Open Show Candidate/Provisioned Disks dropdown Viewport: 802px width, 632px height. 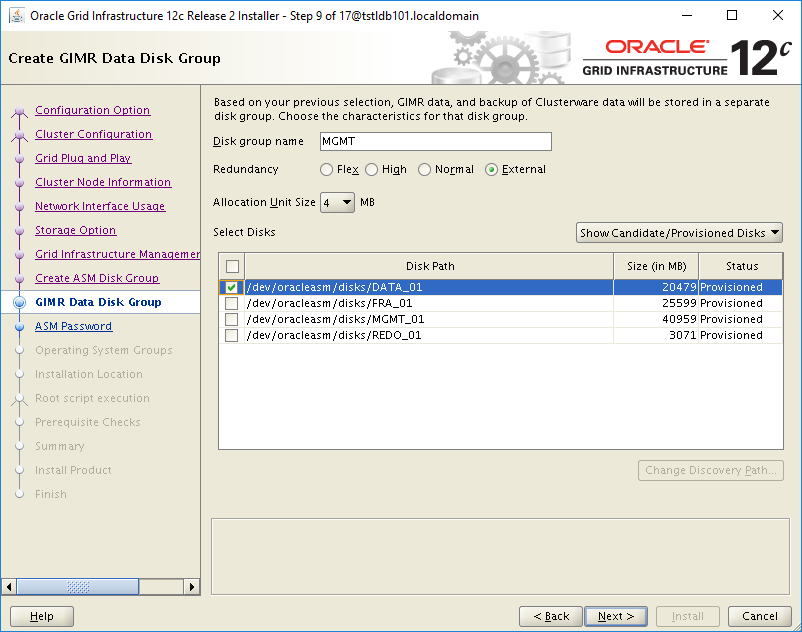[679, 233]
